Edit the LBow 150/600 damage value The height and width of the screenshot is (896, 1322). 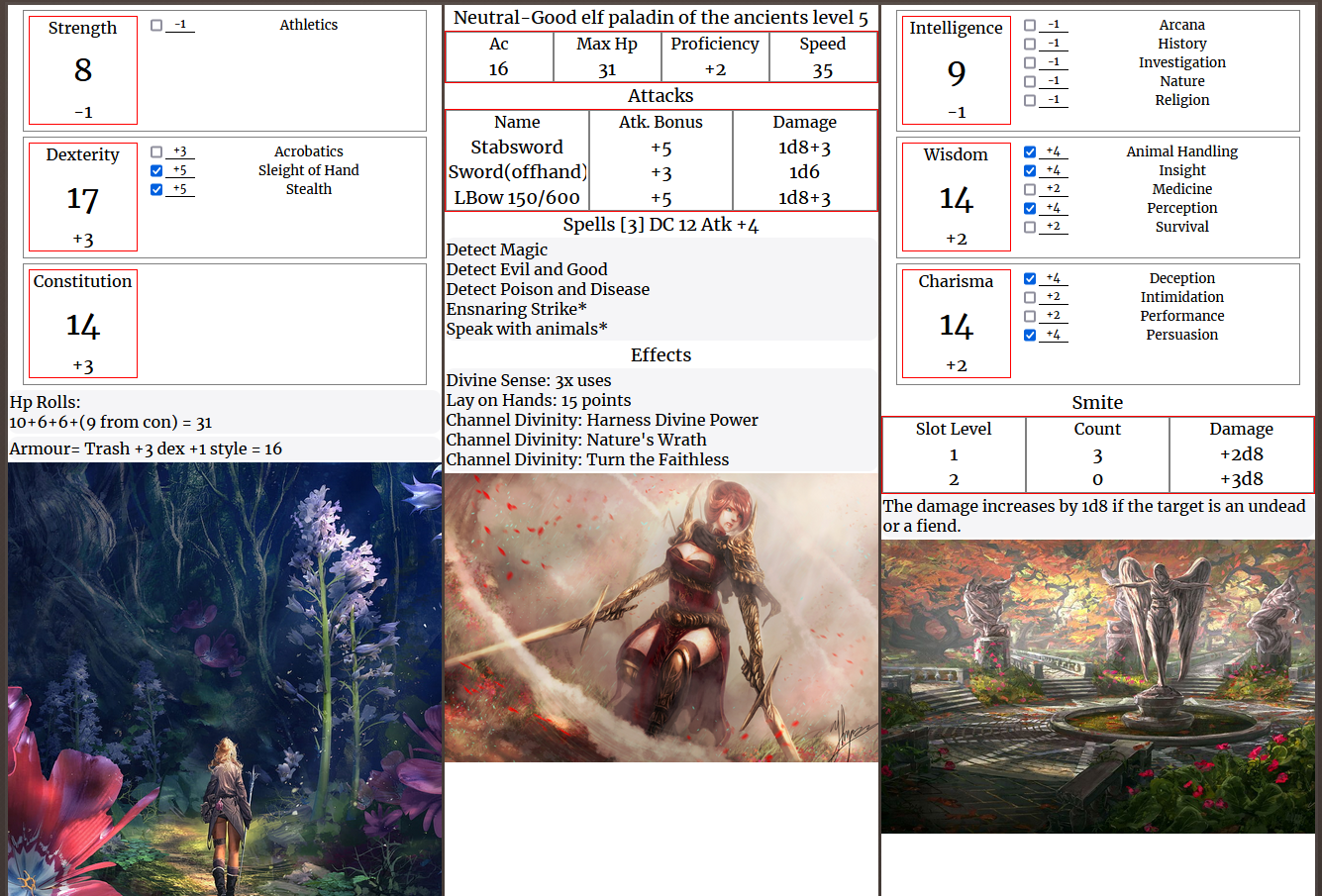point(804,198)
